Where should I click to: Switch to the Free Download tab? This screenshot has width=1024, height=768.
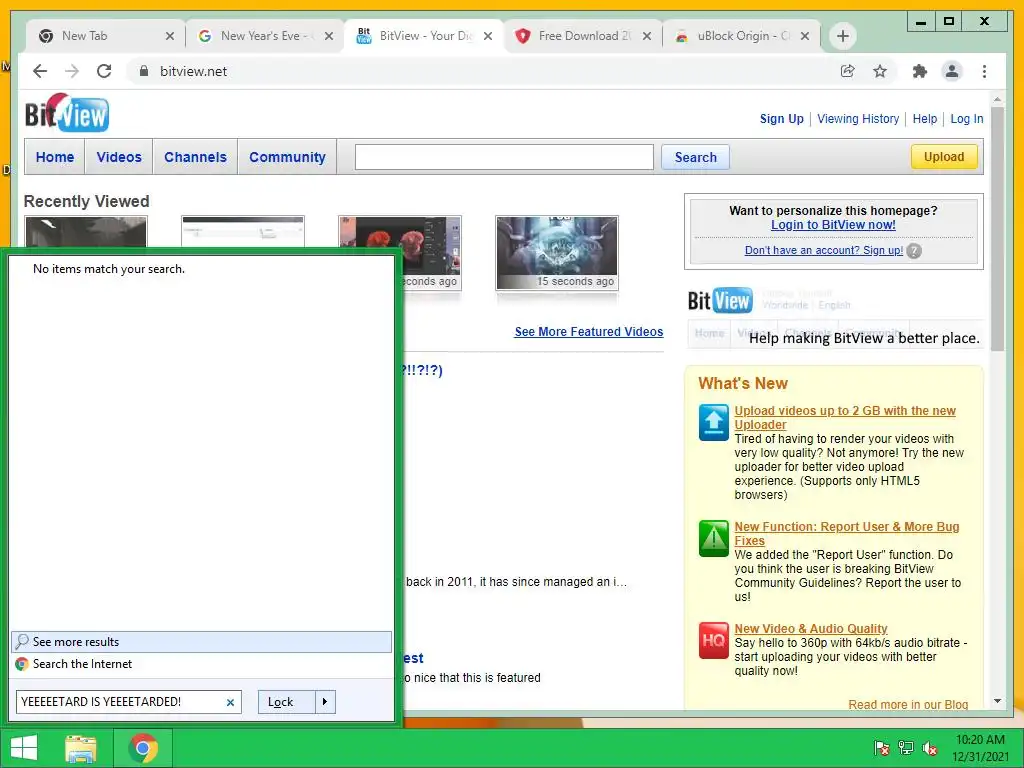pos(575,36)
